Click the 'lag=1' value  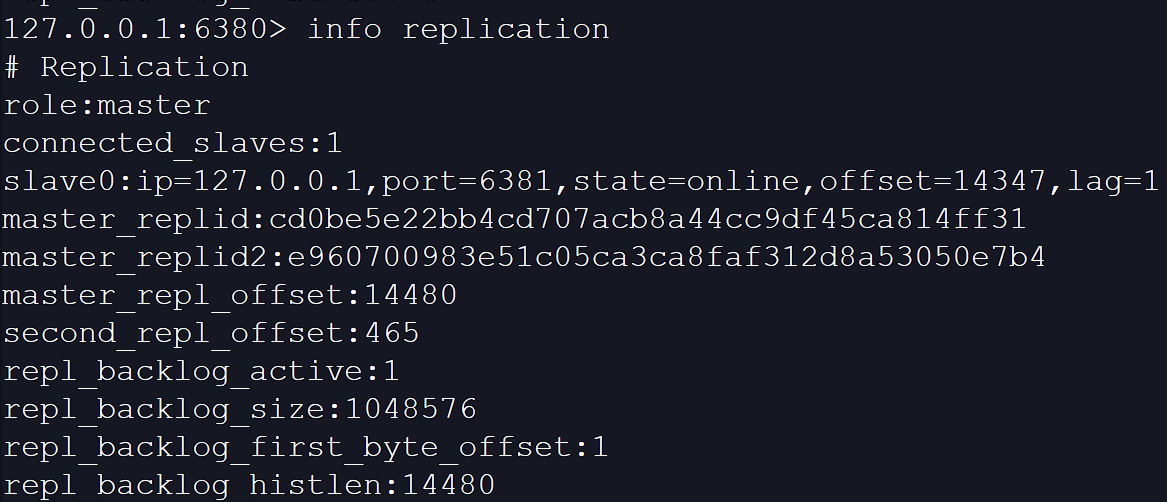pyautogui.click(x=1112, y=181)
